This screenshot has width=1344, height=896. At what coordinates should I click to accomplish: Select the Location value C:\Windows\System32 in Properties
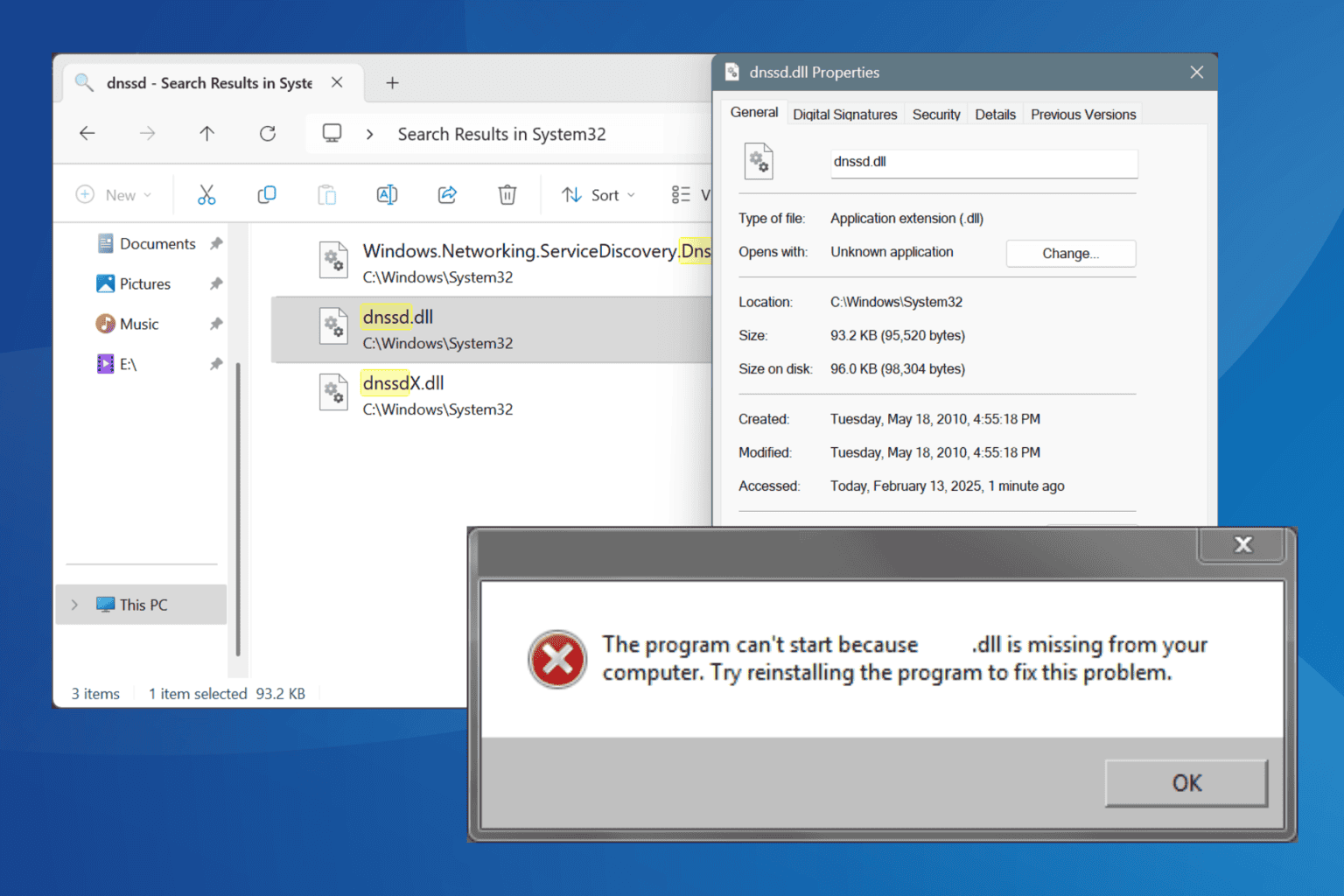pos(896,302)
